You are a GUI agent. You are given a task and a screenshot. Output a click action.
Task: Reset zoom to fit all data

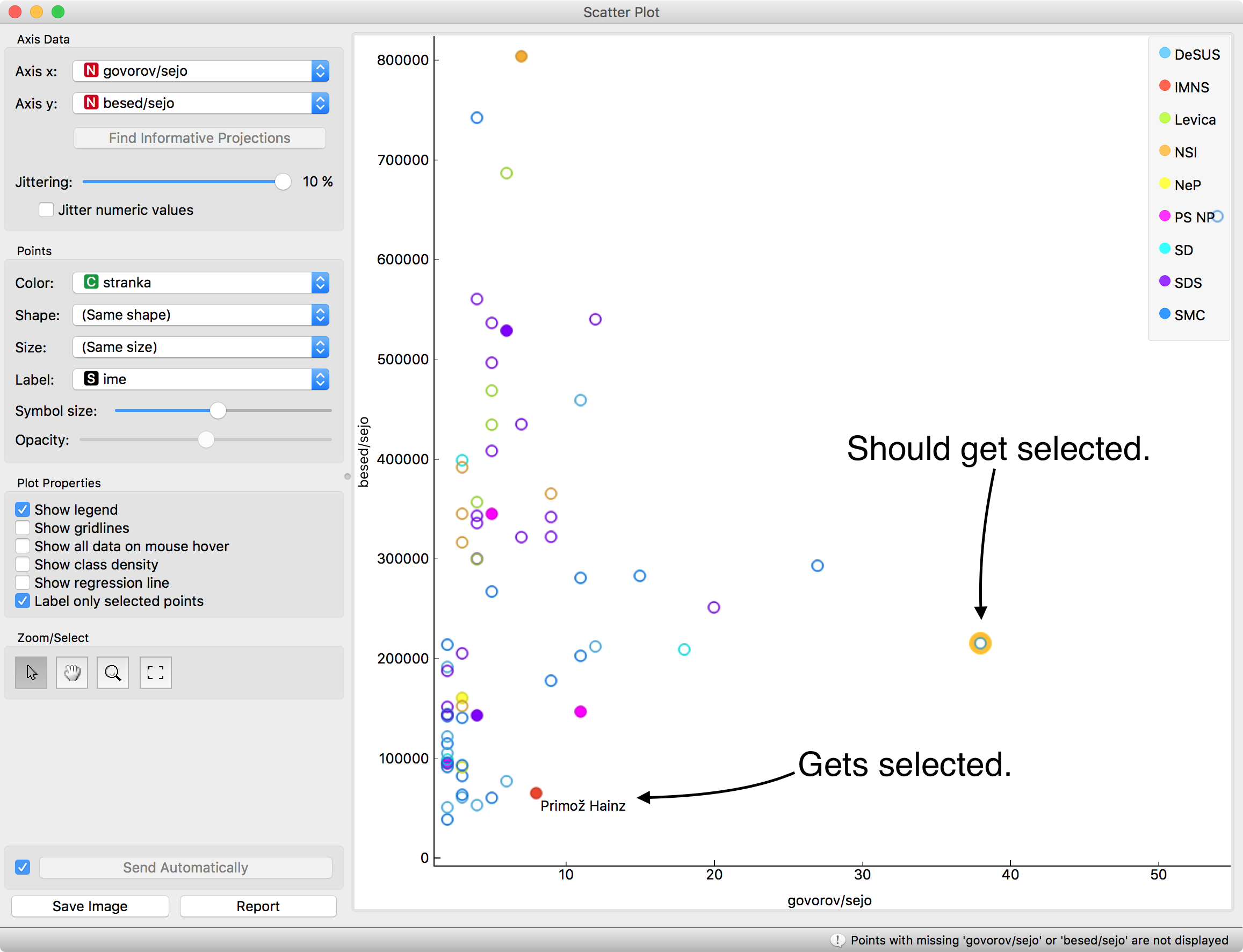click(x=155, y=673)
